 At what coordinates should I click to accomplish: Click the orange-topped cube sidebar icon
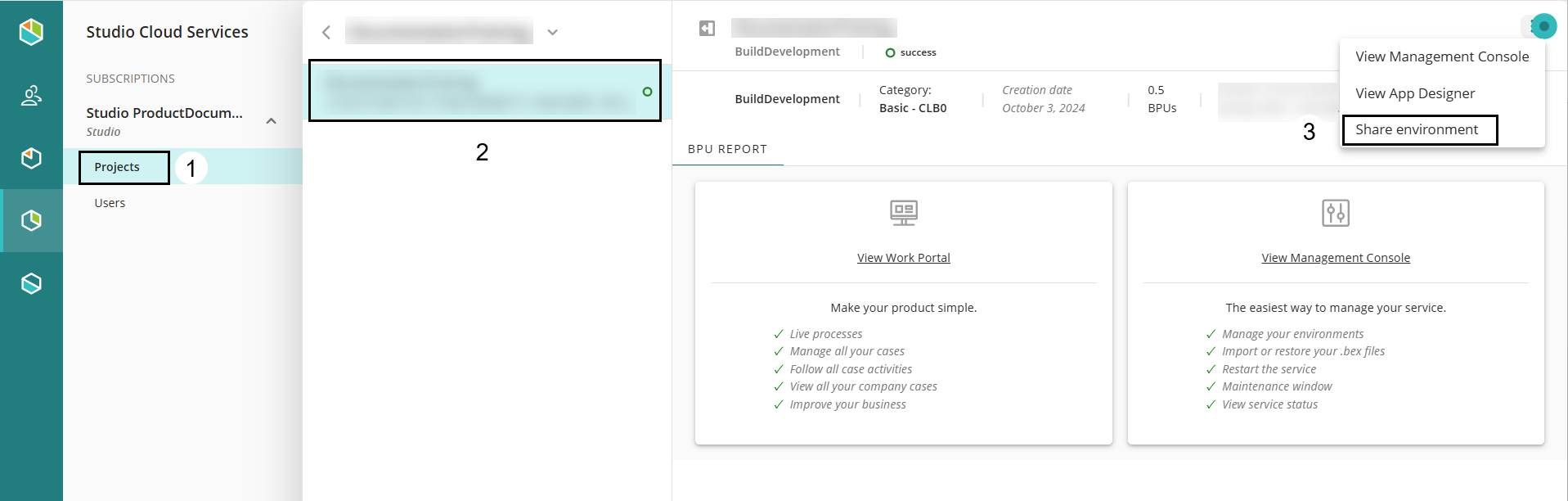[x=31, y=158]
